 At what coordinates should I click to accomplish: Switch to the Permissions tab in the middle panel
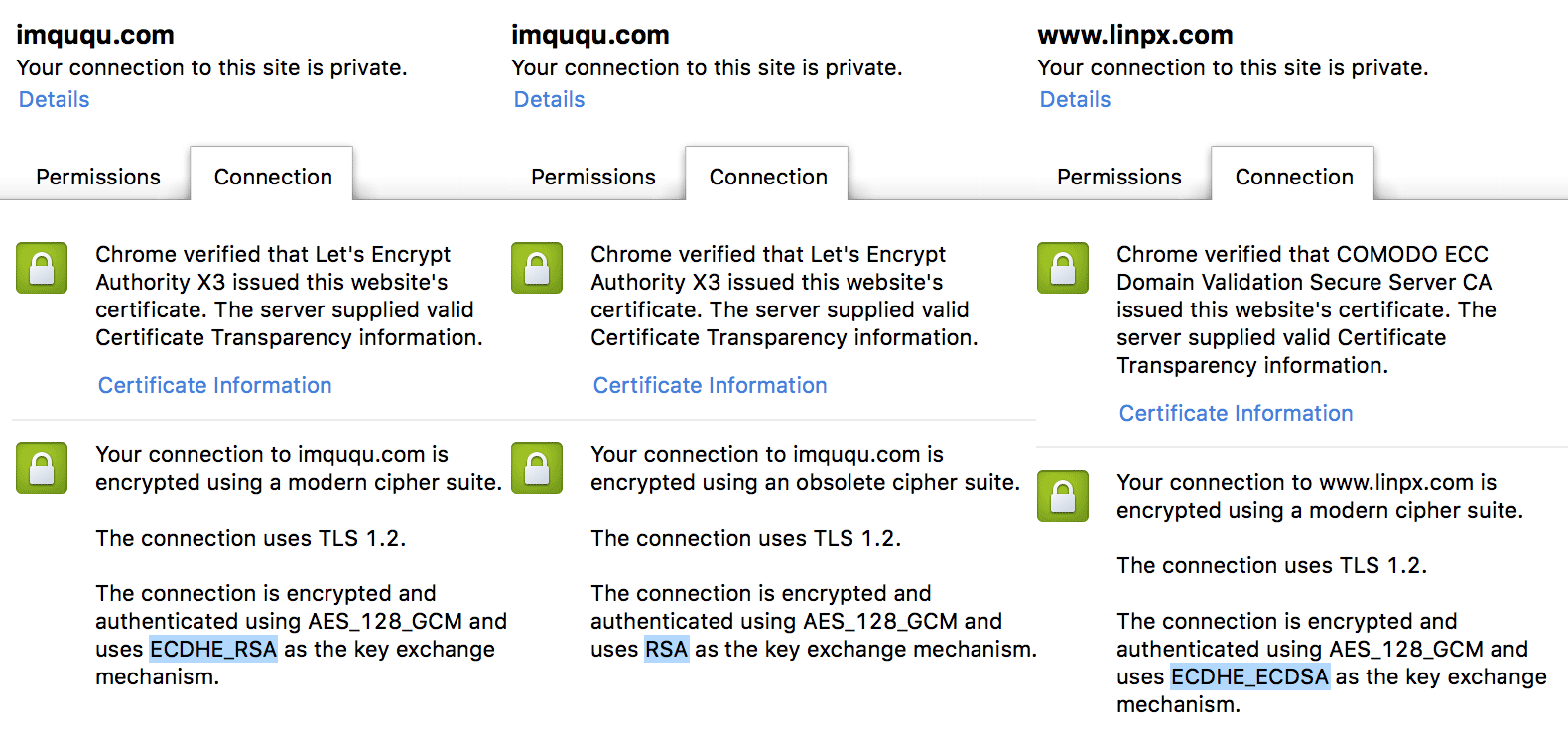(x=593, y=177)
